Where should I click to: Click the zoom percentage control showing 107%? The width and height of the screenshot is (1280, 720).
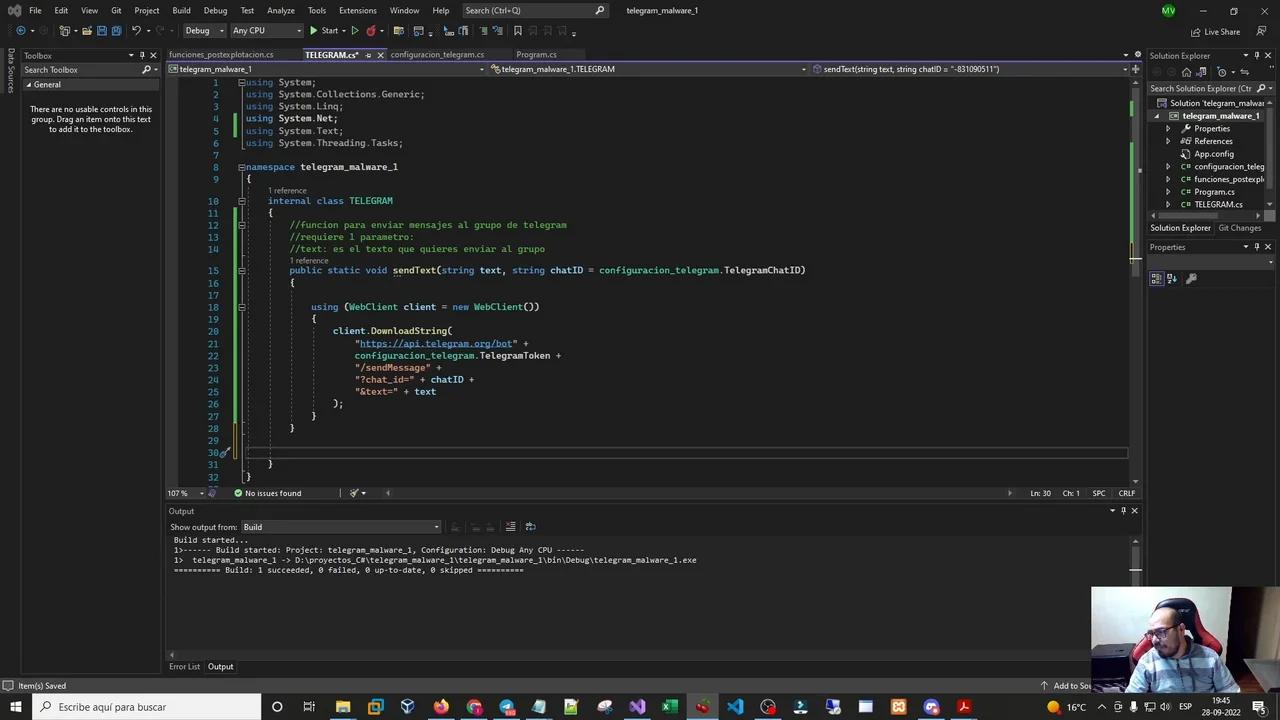pyautogui.click(x=178, y=492)
